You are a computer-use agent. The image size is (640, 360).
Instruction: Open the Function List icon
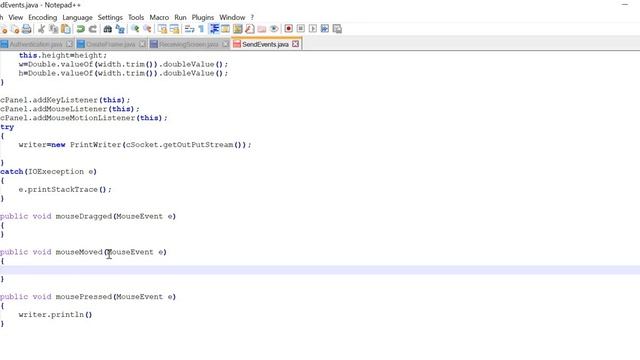pos(250,29)
